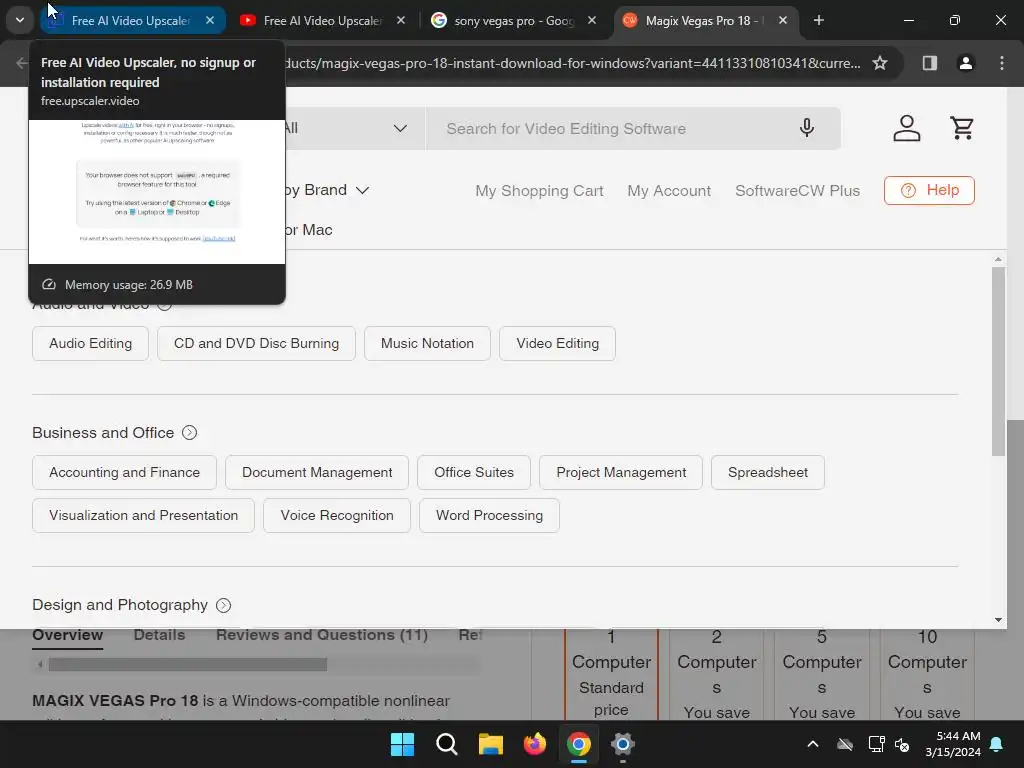The image size is (1024, 768).
Task: Click the menu scrollbar up arrow
Action: point(998,259)
